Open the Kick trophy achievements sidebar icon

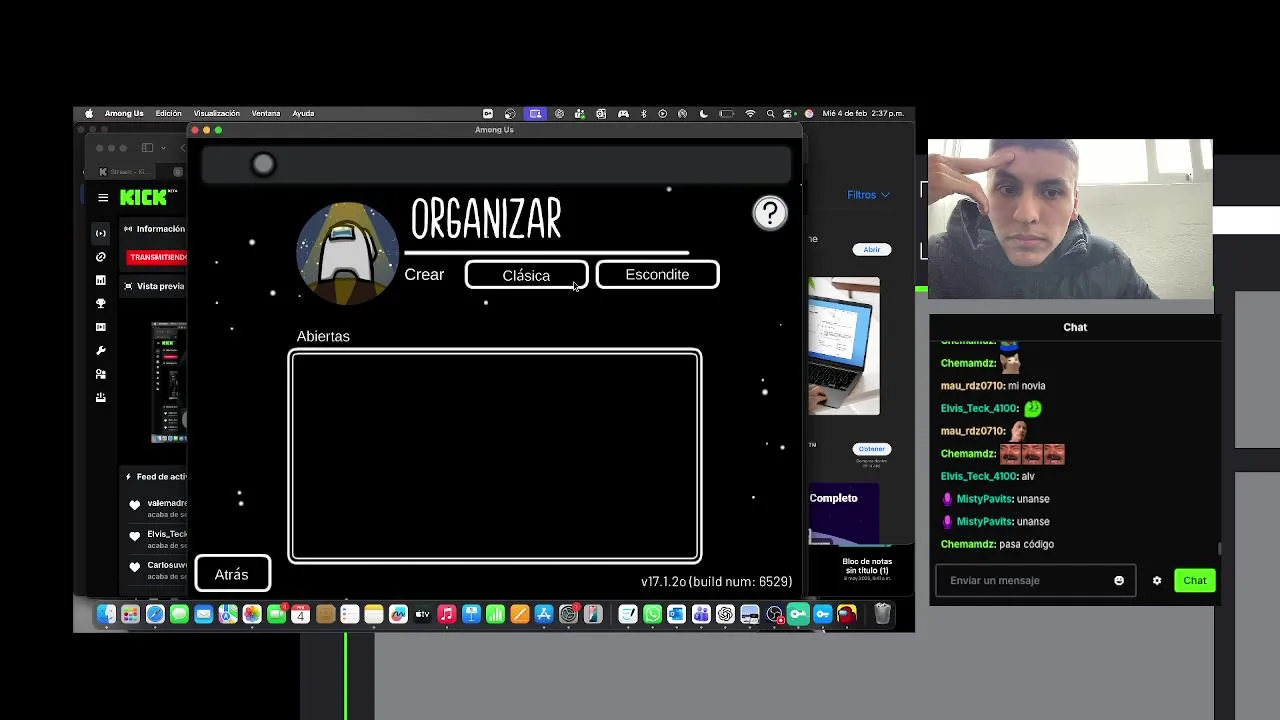tap(101, 303)
